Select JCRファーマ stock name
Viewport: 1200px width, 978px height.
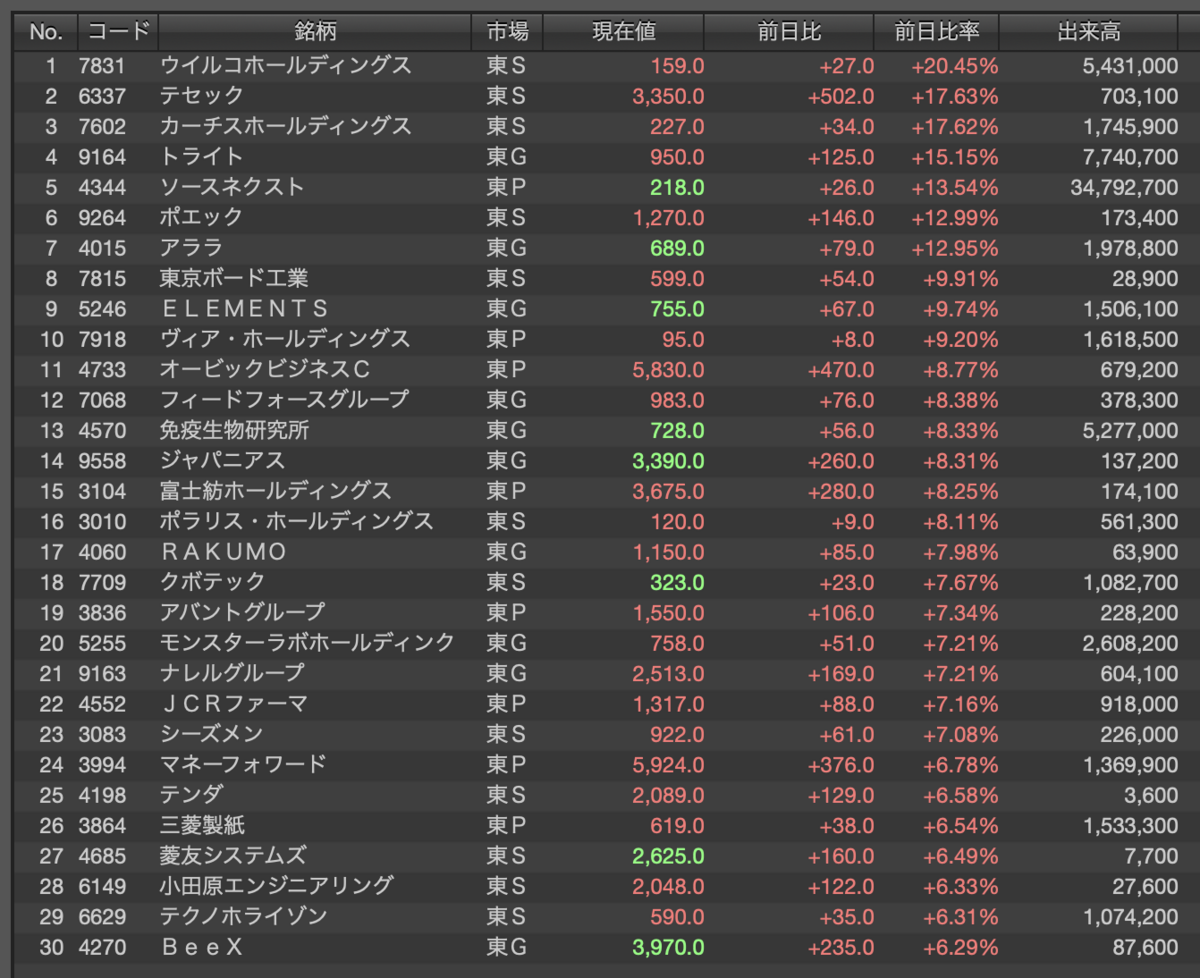point(234,703)
